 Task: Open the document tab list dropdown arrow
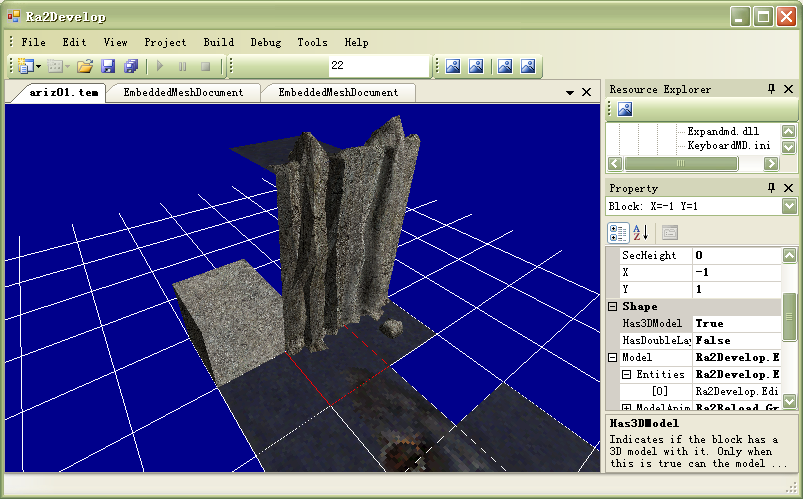pyautogui.click(x=570, y=92)
